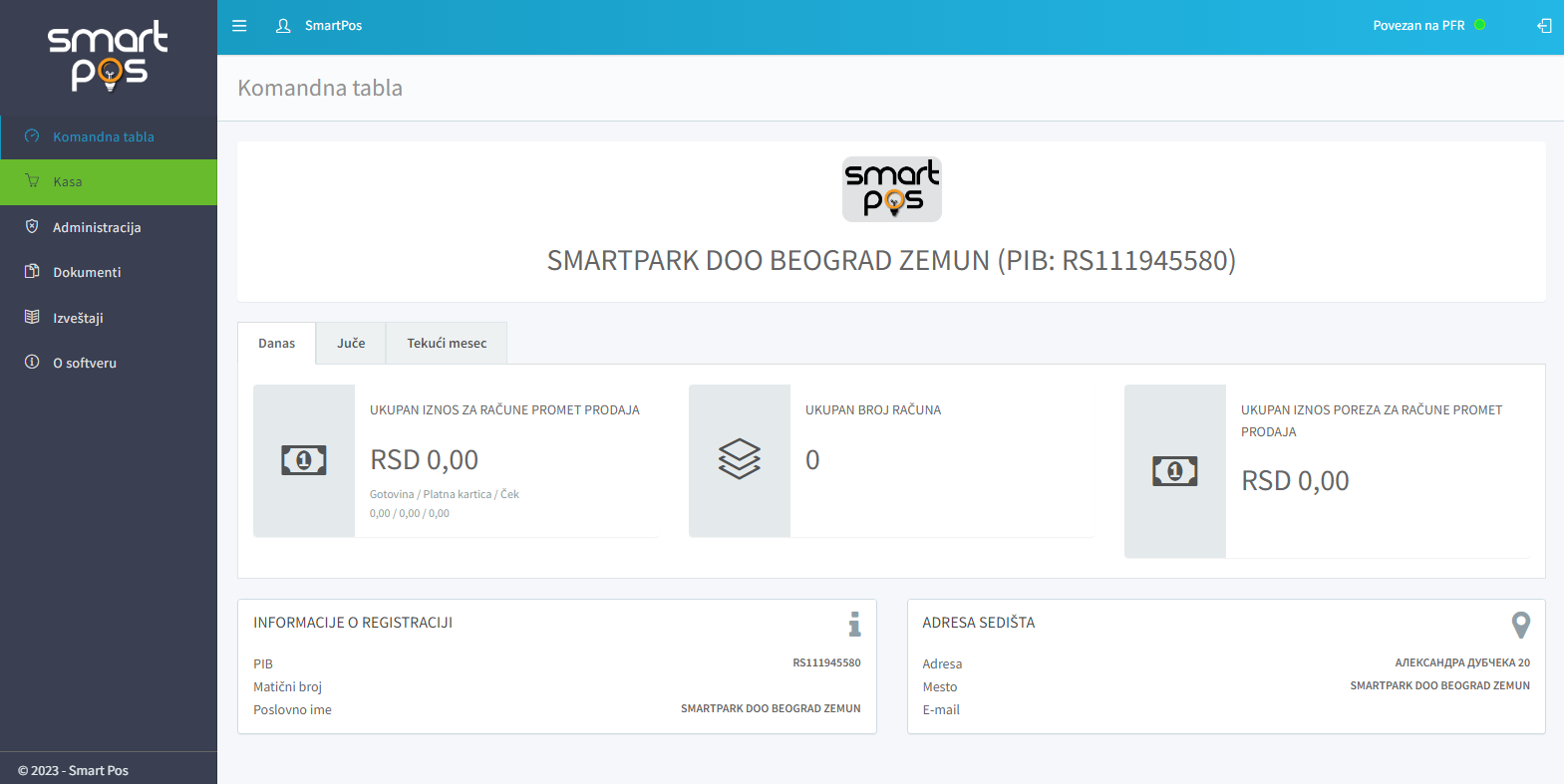
Task: Click the RSD 0,00 promet prodaja amount
Action: coord(425,459)
